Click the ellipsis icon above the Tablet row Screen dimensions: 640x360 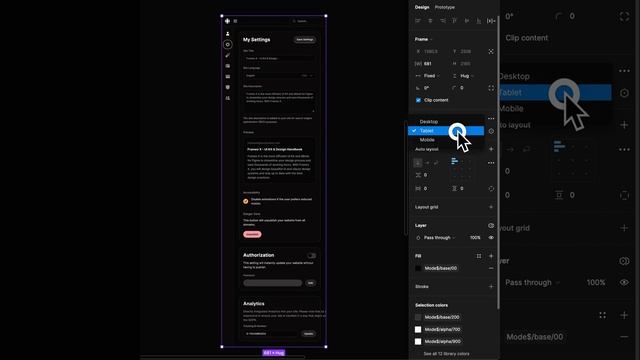tap(491, 119)
